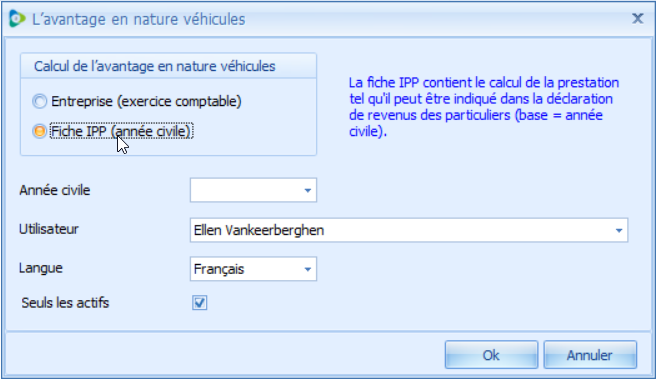The height and width of the screenshot is (379, 656).
Task: Close the L'avantage en nature véhicules dialog
Action: [638, 18]
